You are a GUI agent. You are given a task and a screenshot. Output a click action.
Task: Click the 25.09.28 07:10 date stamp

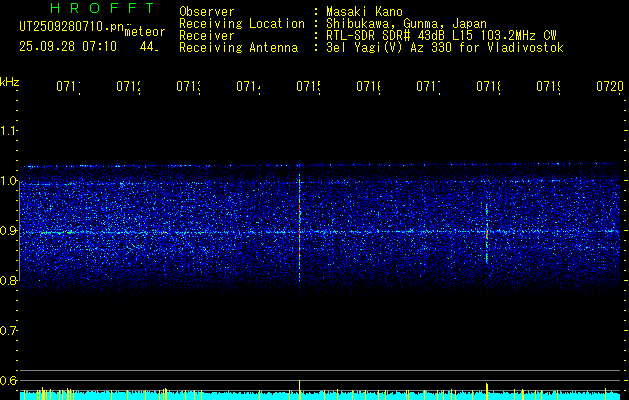(68, 47)
